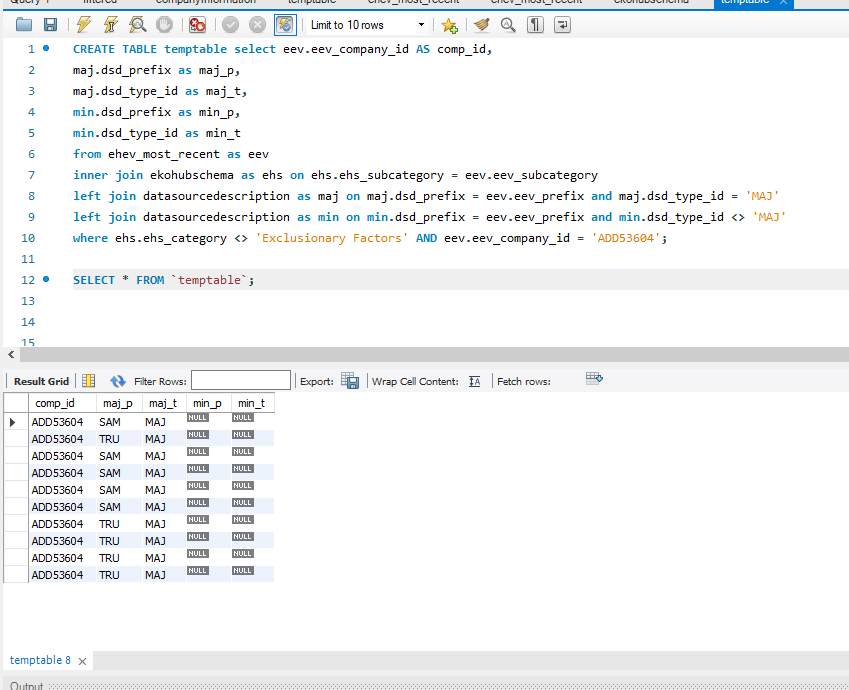The image size is (849, 690).
Task: Toggle auto-commit mode icon
Action: (285, 24)
